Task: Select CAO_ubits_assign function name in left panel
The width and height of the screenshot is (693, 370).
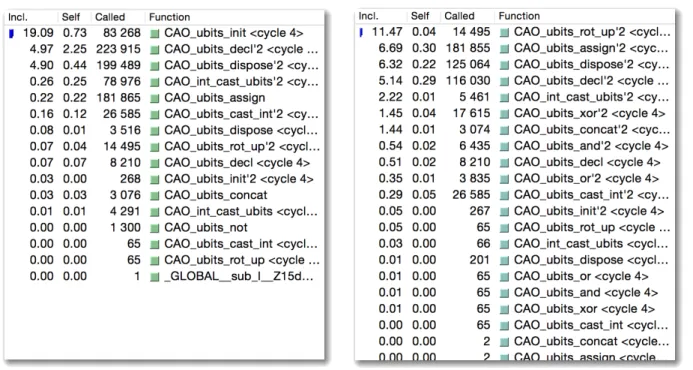Action: coord(215,98)
